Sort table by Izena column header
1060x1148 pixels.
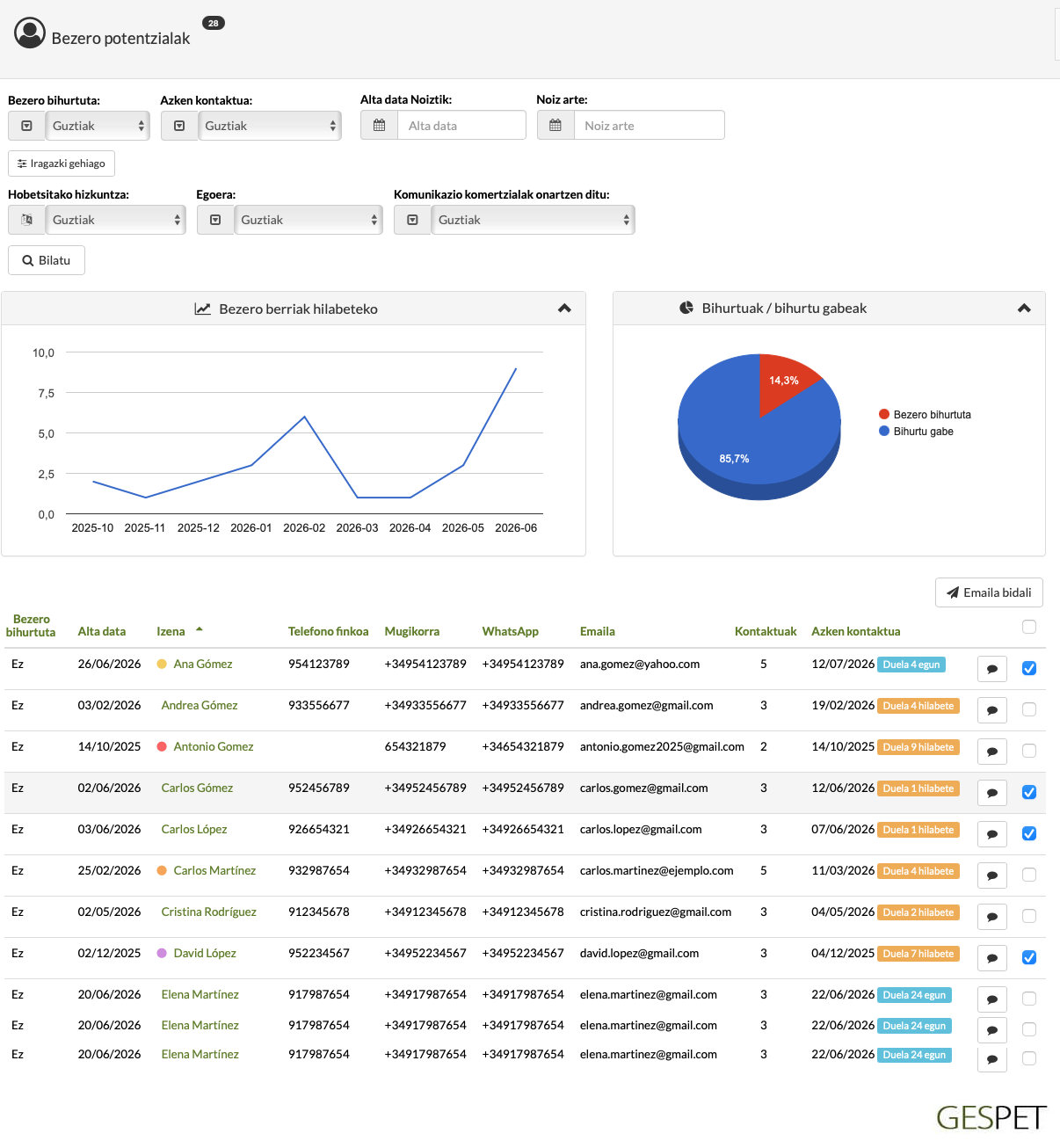coord(171,631)
